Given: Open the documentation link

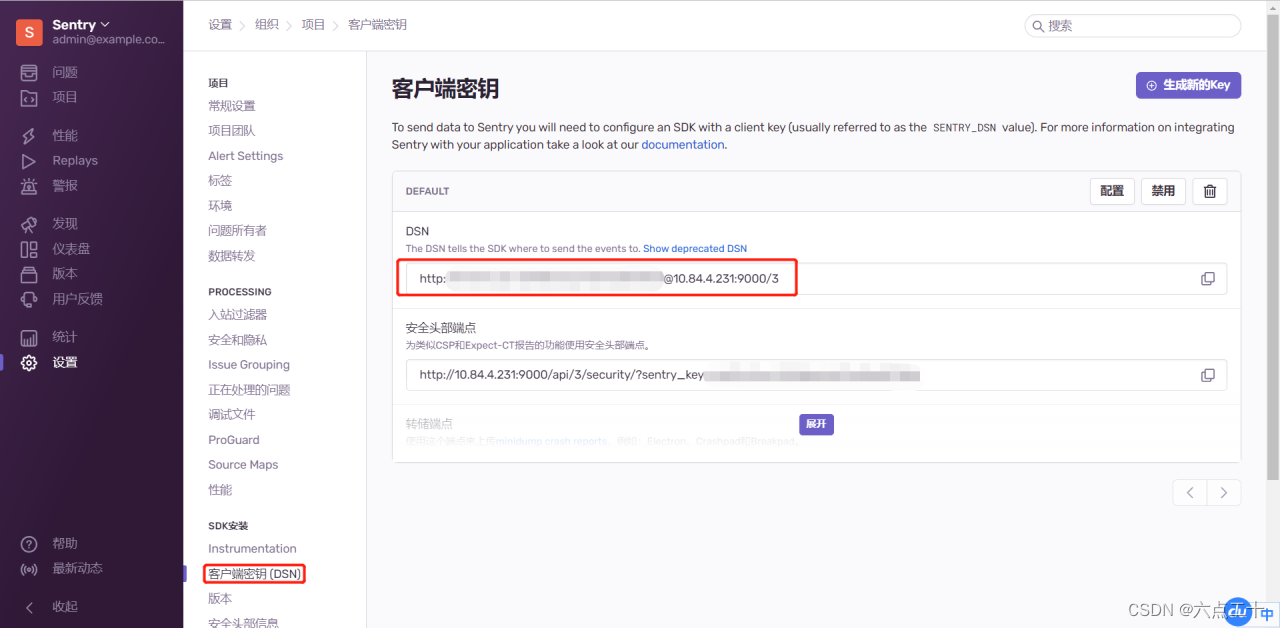Looking at the screenshot, I should (x=682, y=145).
